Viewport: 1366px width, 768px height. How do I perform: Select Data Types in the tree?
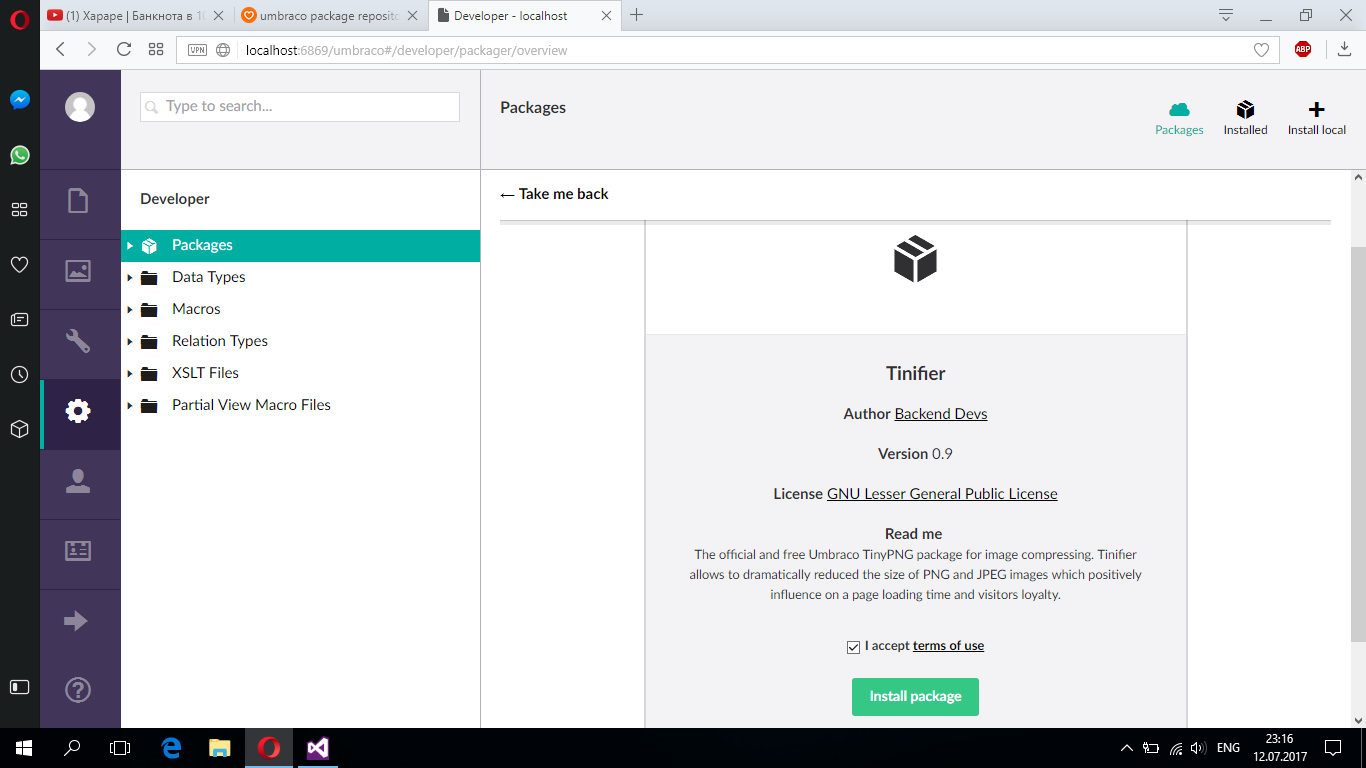tap(208, 277)
